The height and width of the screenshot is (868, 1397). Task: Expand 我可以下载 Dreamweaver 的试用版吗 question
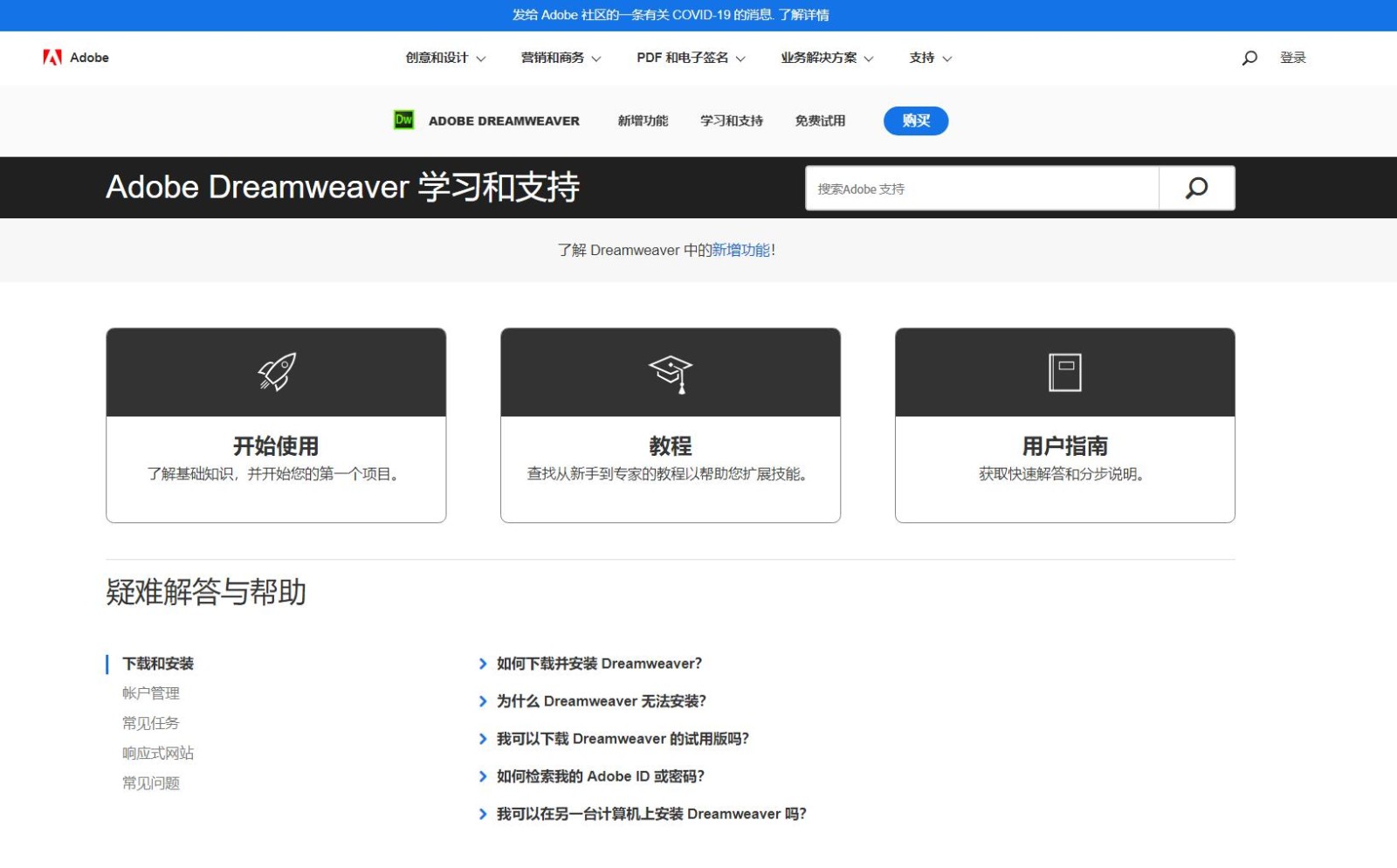click(x=614, y=739)
